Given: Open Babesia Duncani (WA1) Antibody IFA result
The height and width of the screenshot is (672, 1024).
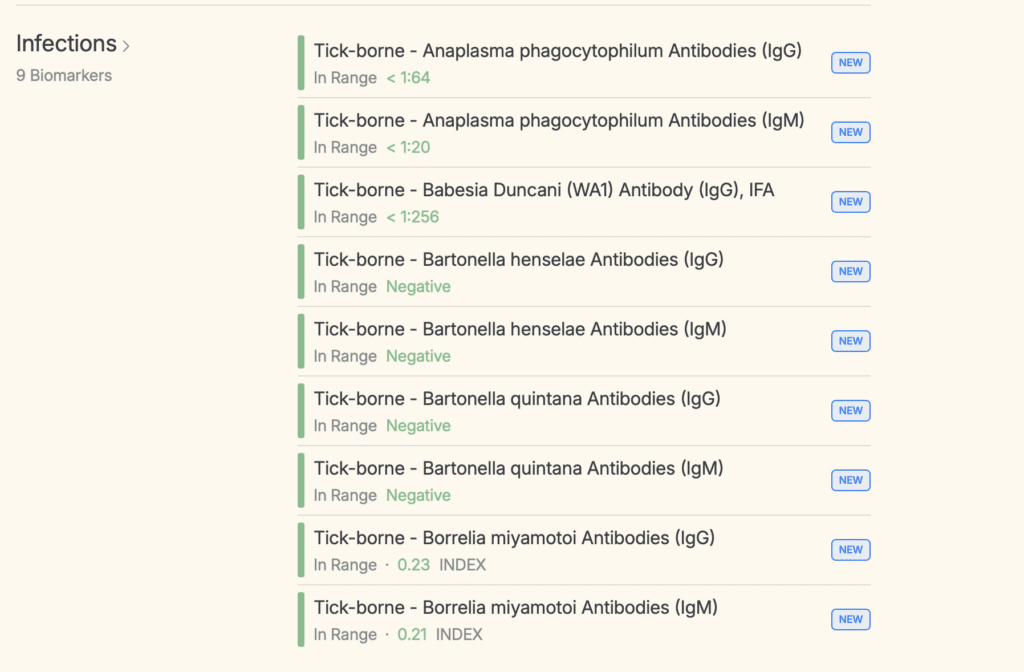Looking at the screenshot, I should coord(543,190).
